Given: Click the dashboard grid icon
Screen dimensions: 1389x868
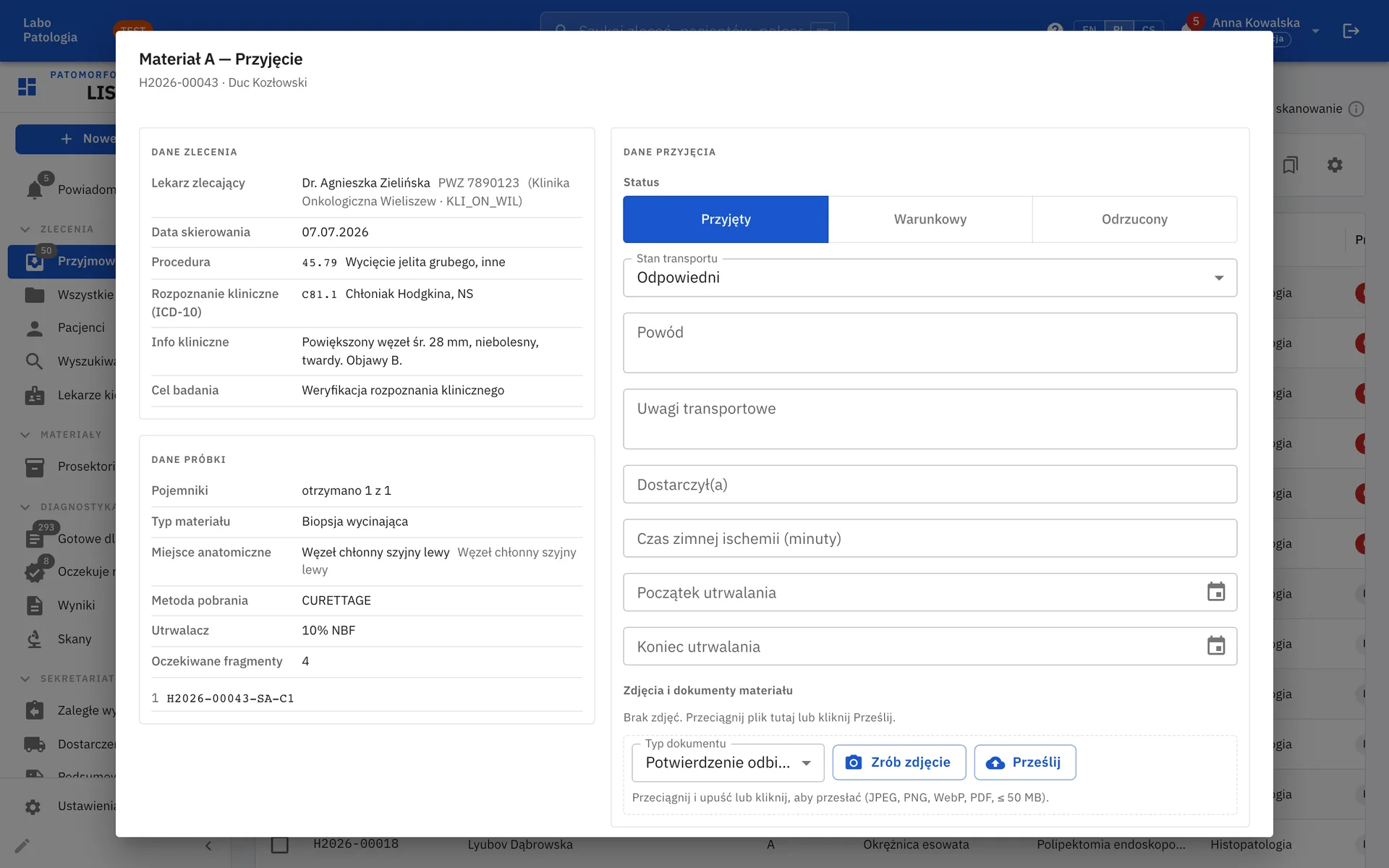Looking at the screenshot, I should [27, 87].
